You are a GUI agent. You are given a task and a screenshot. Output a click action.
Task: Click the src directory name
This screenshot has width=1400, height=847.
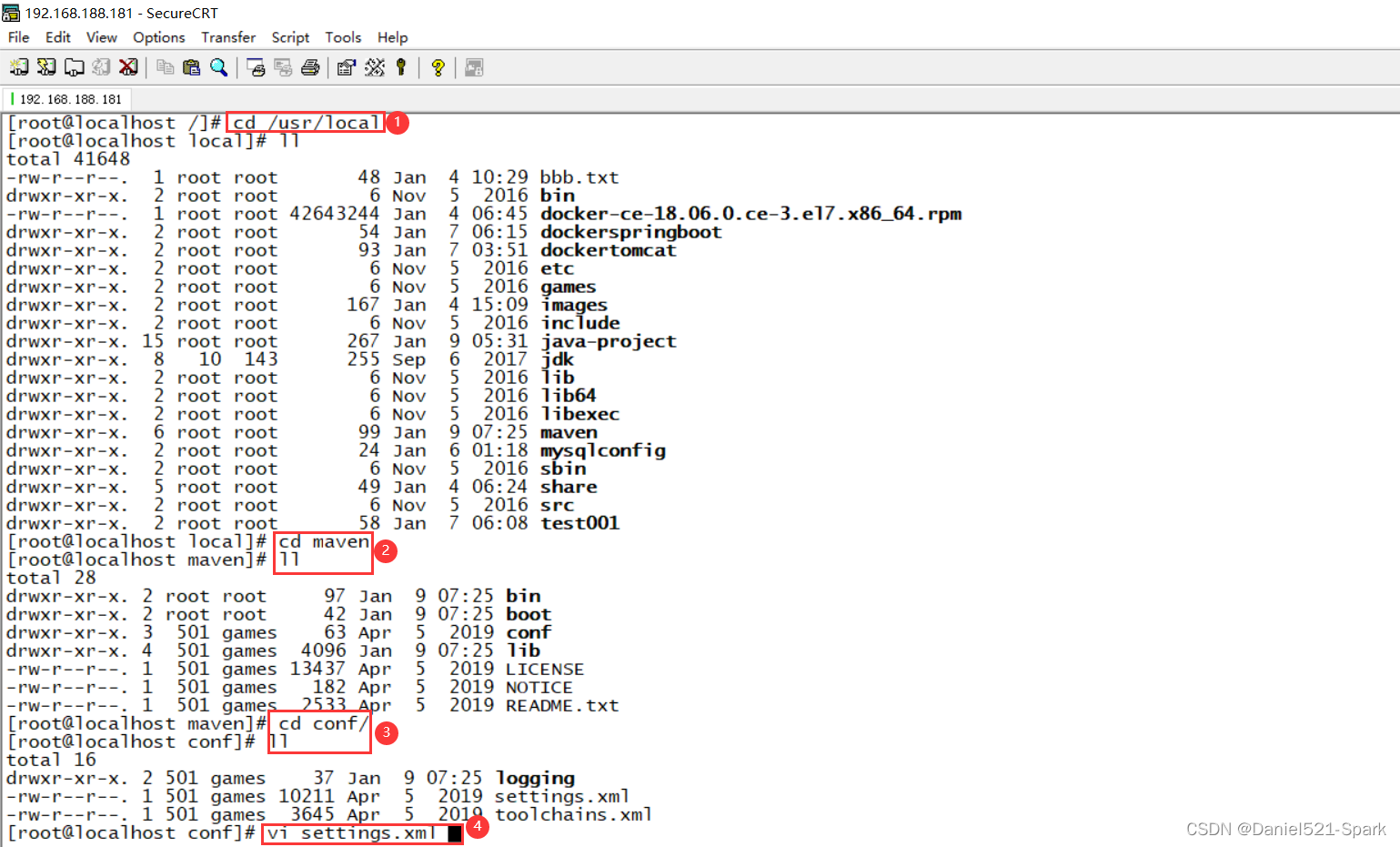click(x=557, y=505)
